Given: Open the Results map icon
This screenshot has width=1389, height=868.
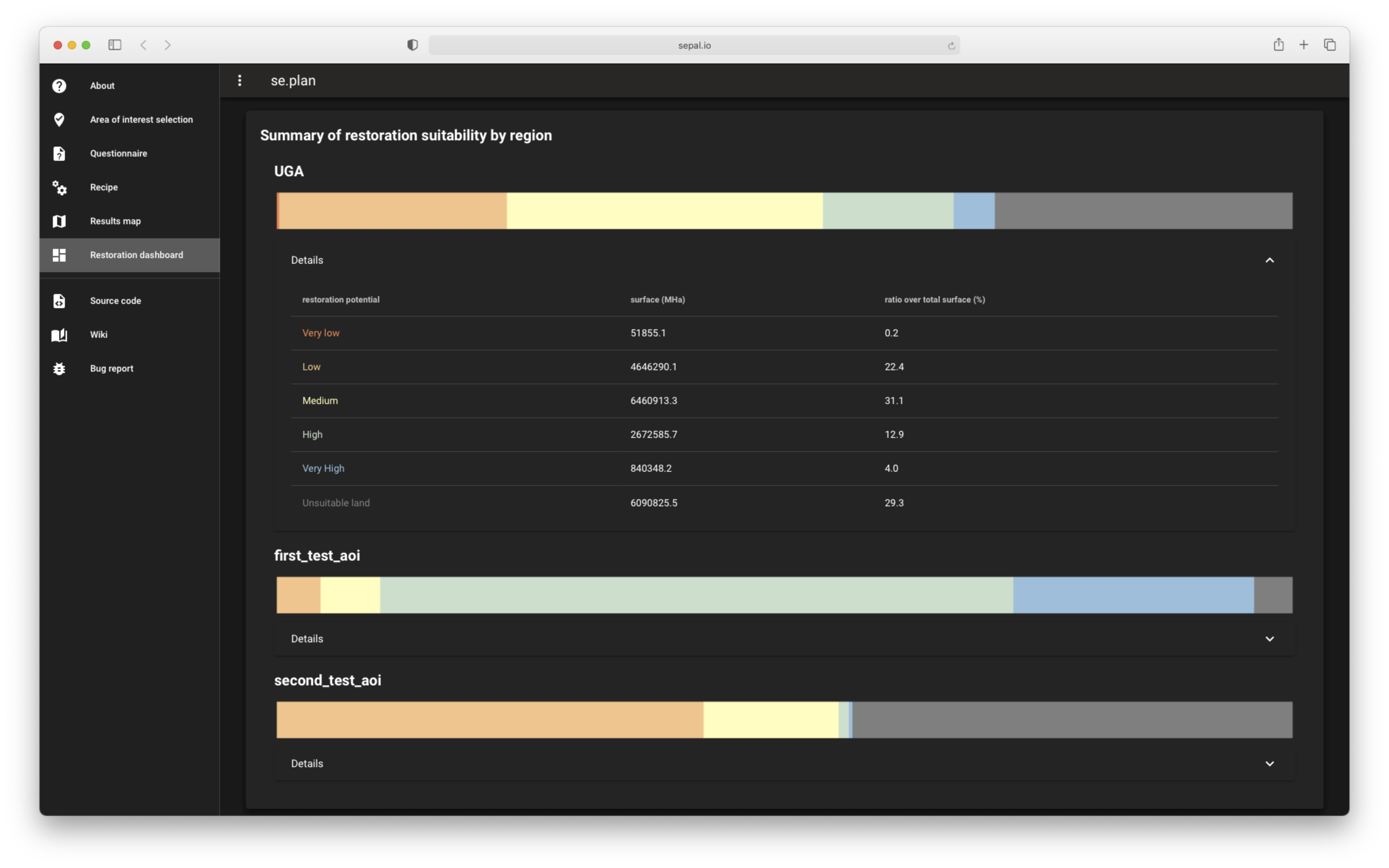Looking at the screenshot, I should point(59,221).
